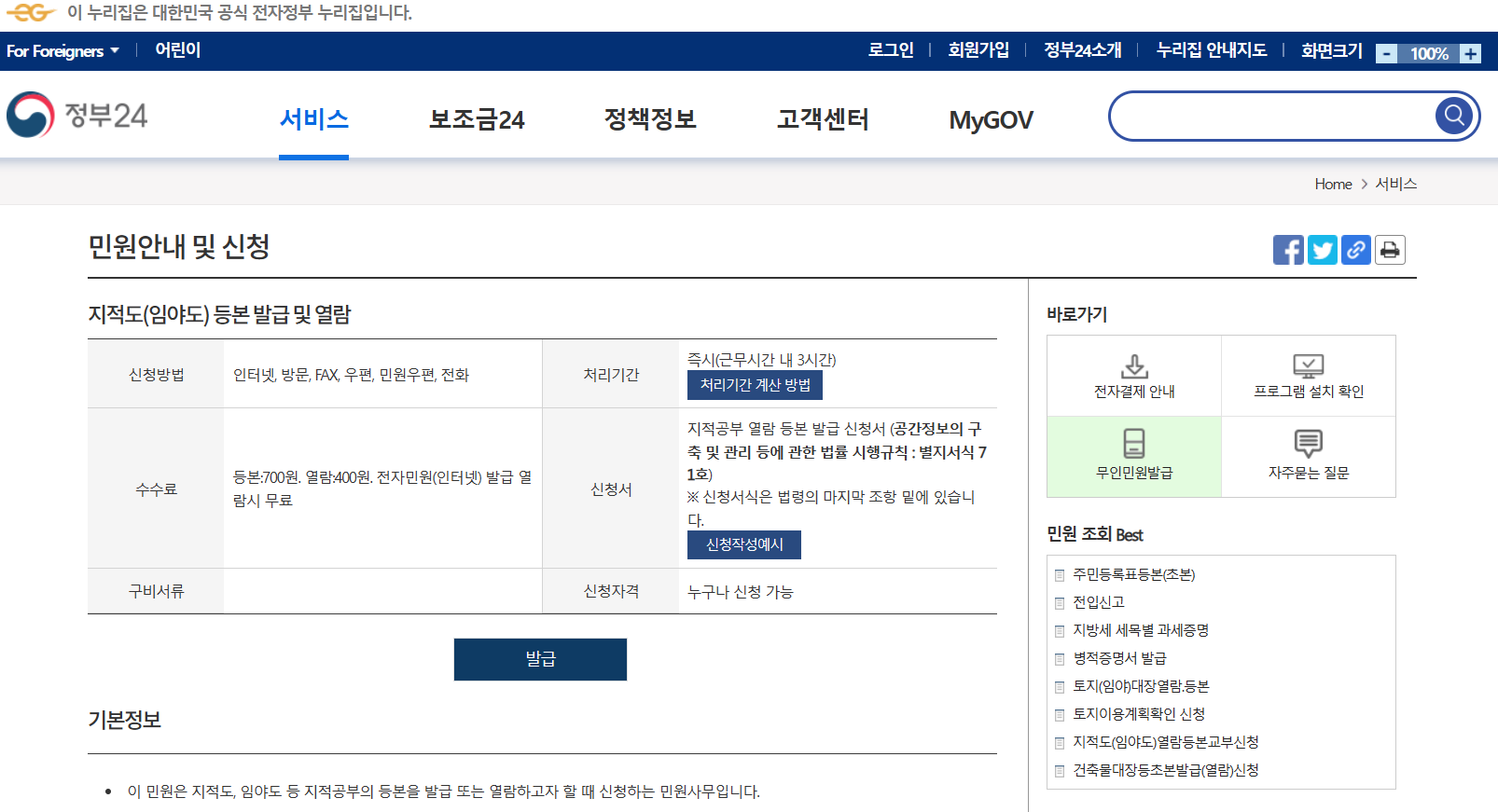Screen dimensions: 1498x812
Task: Click 로그인 link
Action: pyautogui.click(x=891, y=50)
